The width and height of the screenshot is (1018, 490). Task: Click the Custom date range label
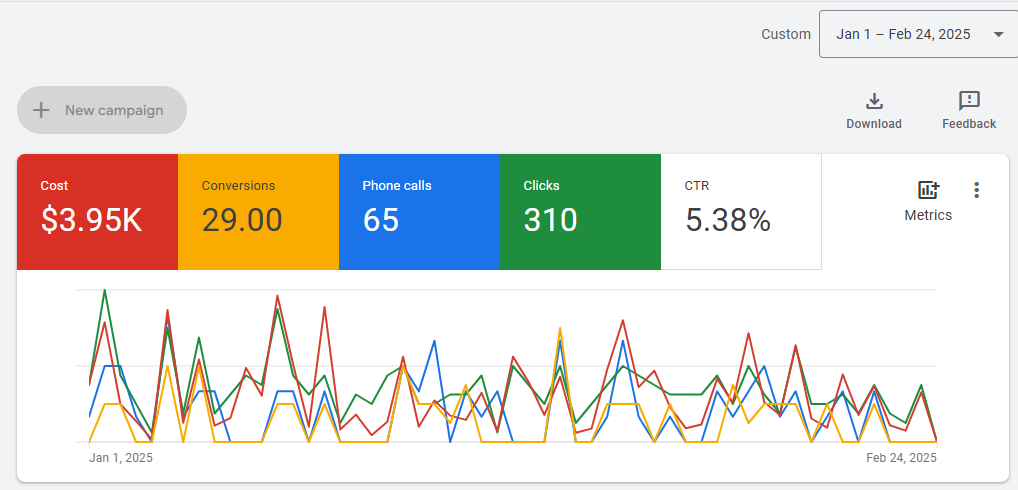click(786, 34)
